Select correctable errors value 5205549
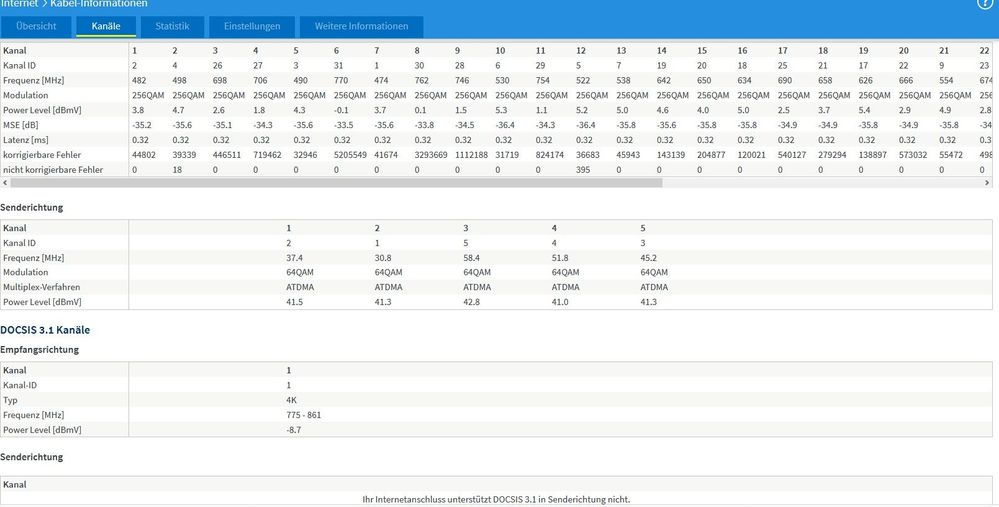The image size is (999, 507). click(350, 155)
